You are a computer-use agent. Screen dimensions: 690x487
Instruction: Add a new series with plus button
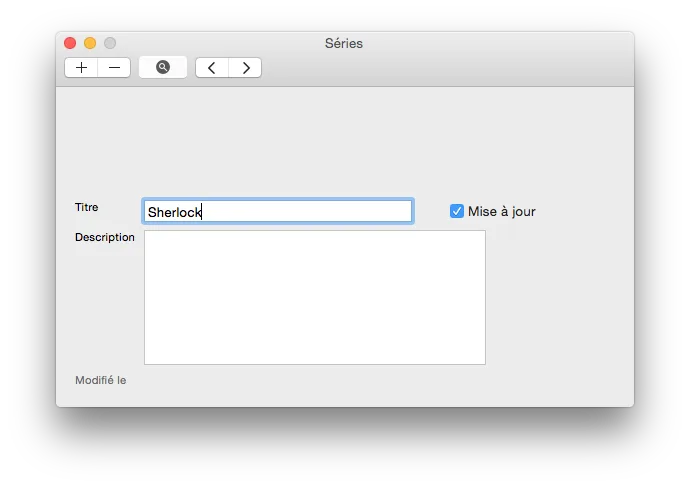tap(81, 68)
